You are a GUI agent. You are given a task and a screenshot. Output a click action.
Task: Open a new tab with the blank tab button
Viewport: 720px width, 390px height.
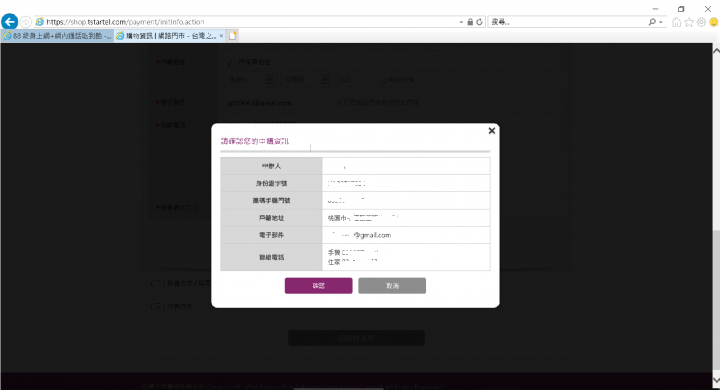[x=233, y=35]
